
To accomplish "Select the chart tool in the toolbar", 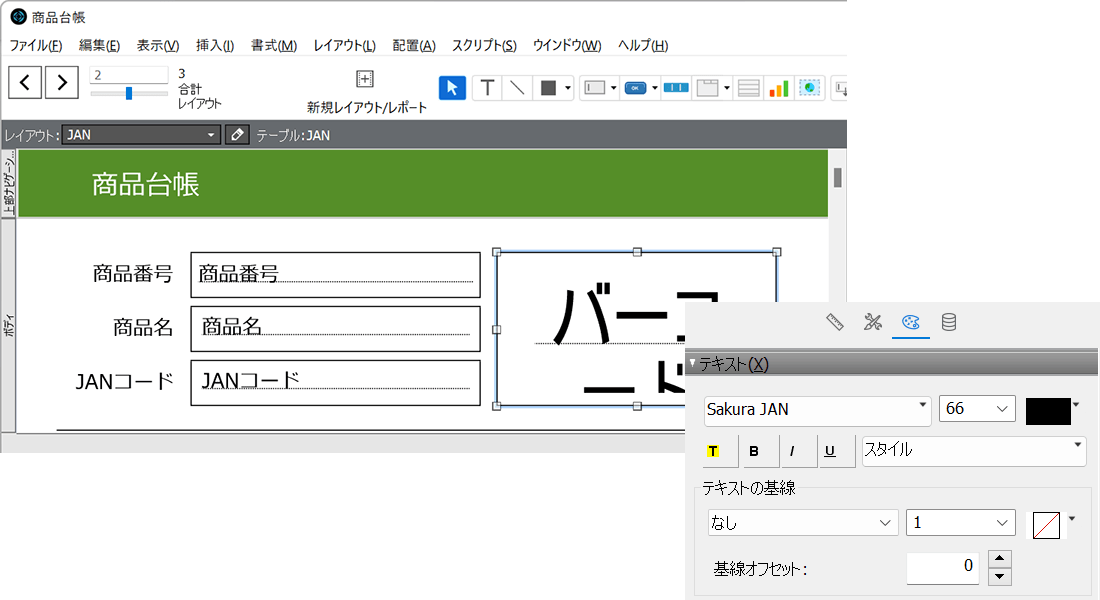I will pyautogui.click(x=778, y=87).
